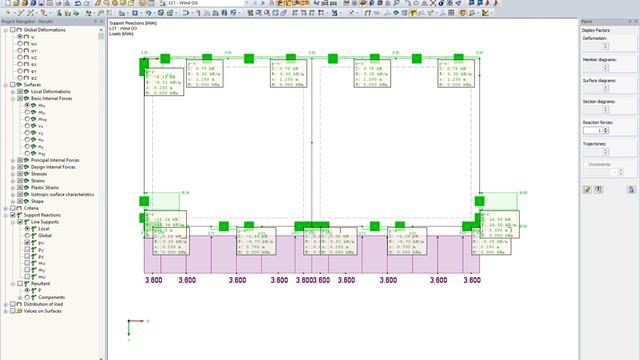The image size is (640, 360).
Task: Expand the Principal Internal Forces node
Action: tap(13, 160)
